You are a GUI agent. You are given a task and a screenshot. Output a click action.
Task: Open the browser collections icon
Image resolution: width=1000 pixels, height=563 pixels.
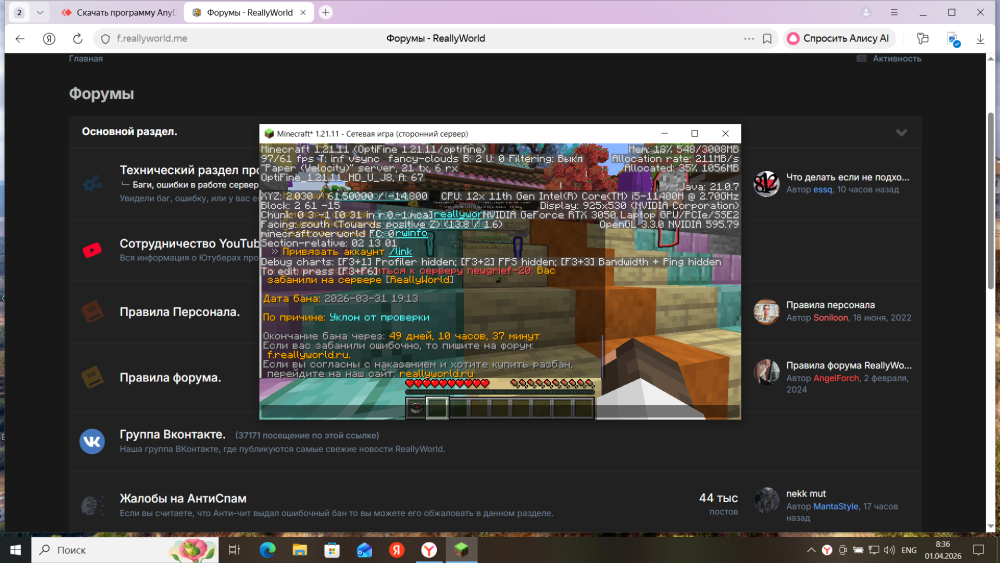coord(923,39)
